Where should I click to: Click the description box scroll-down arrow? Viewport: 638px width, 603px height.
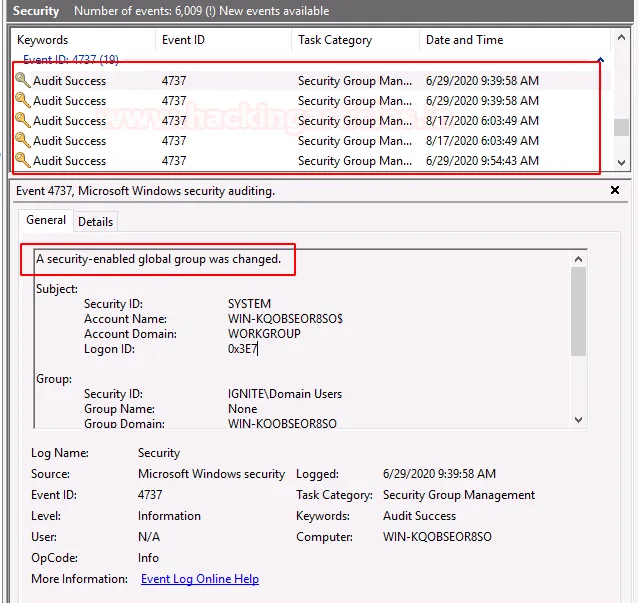tap(578, 421)
